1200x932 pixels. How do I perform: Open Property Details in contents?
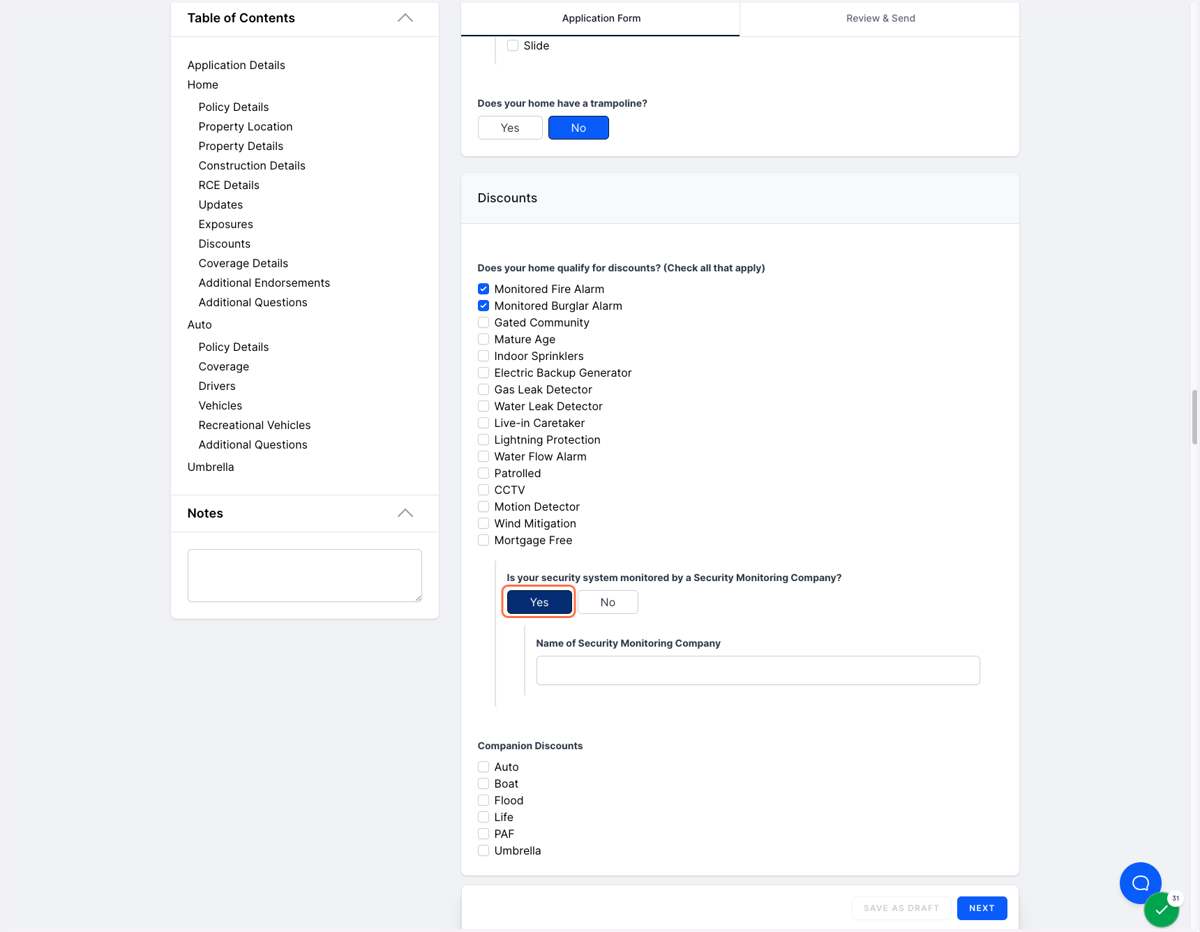pyautogui.click(x=240, y=146)
